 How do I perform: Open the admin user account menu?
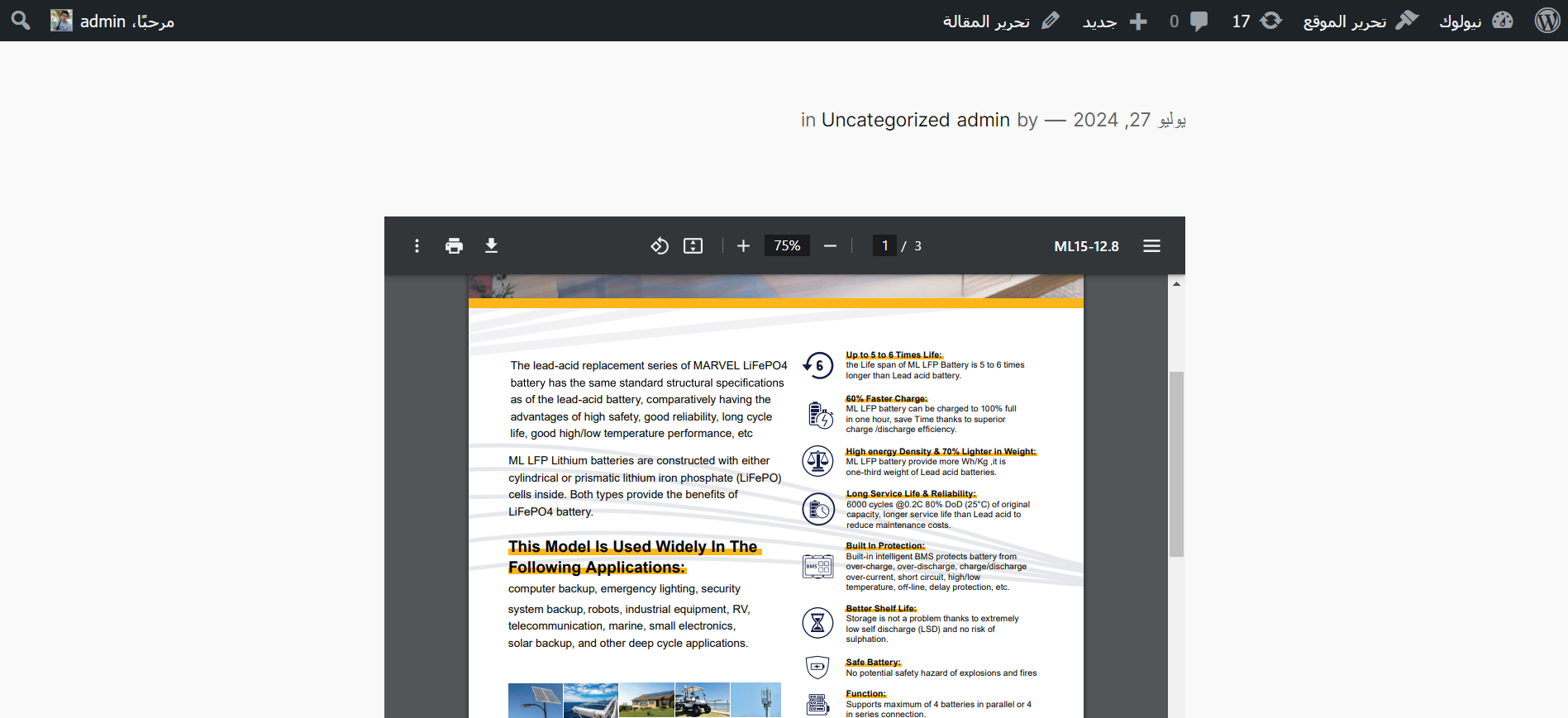pyautogui.click(x=112, y=21)
